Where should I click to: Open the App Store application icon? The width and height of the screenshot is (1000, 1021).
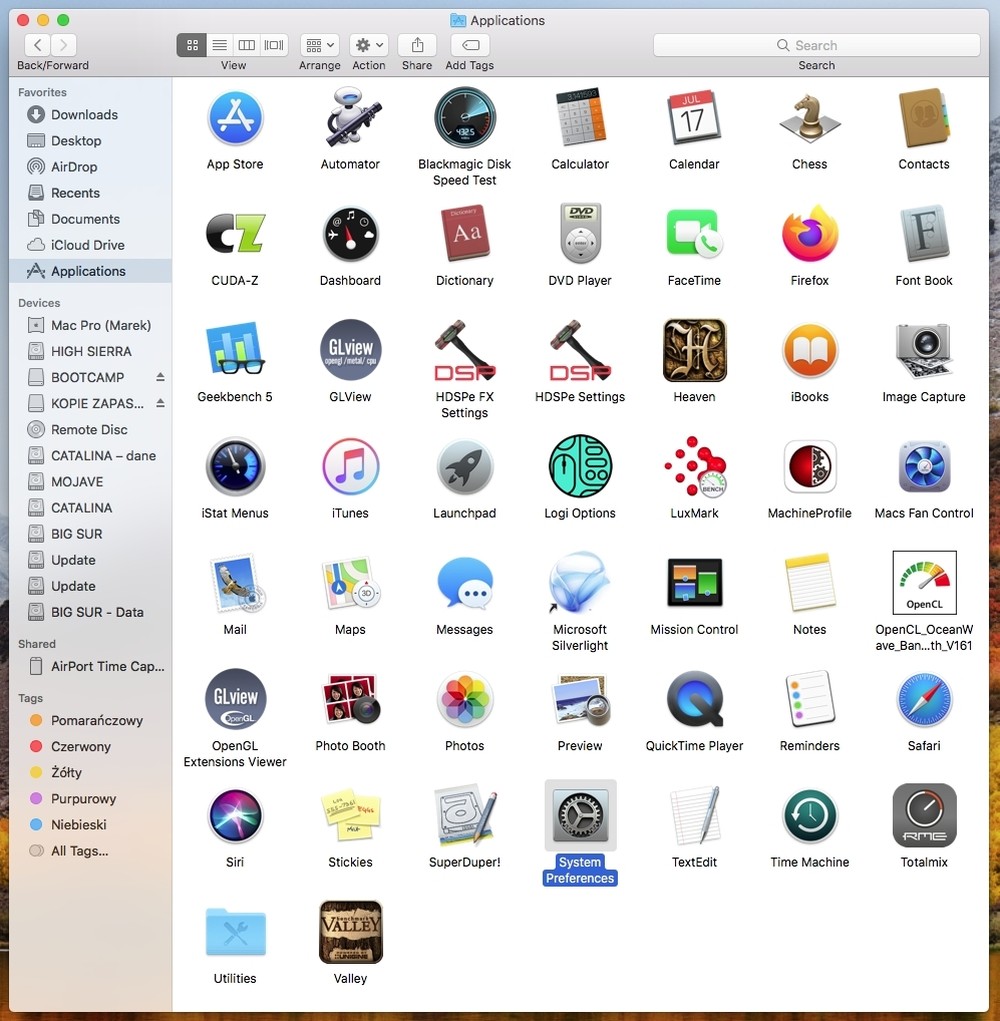pyautogui.click(x=235, y=118)
